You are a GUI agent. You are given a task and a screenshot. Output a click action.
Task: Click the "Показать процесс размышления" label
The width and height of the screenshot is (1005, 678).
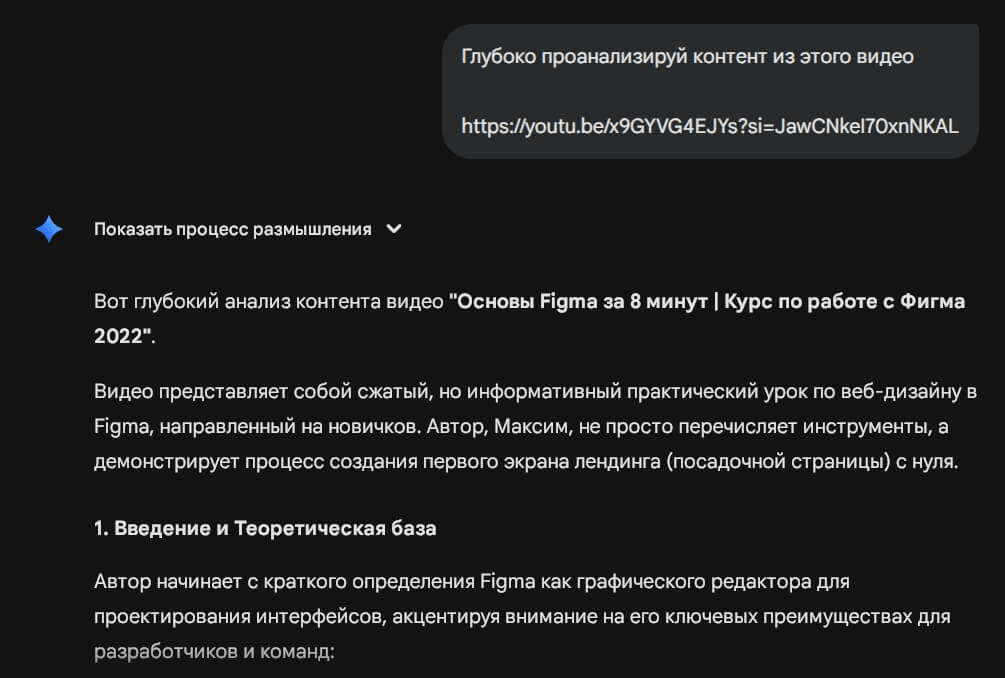pos(232,229)
